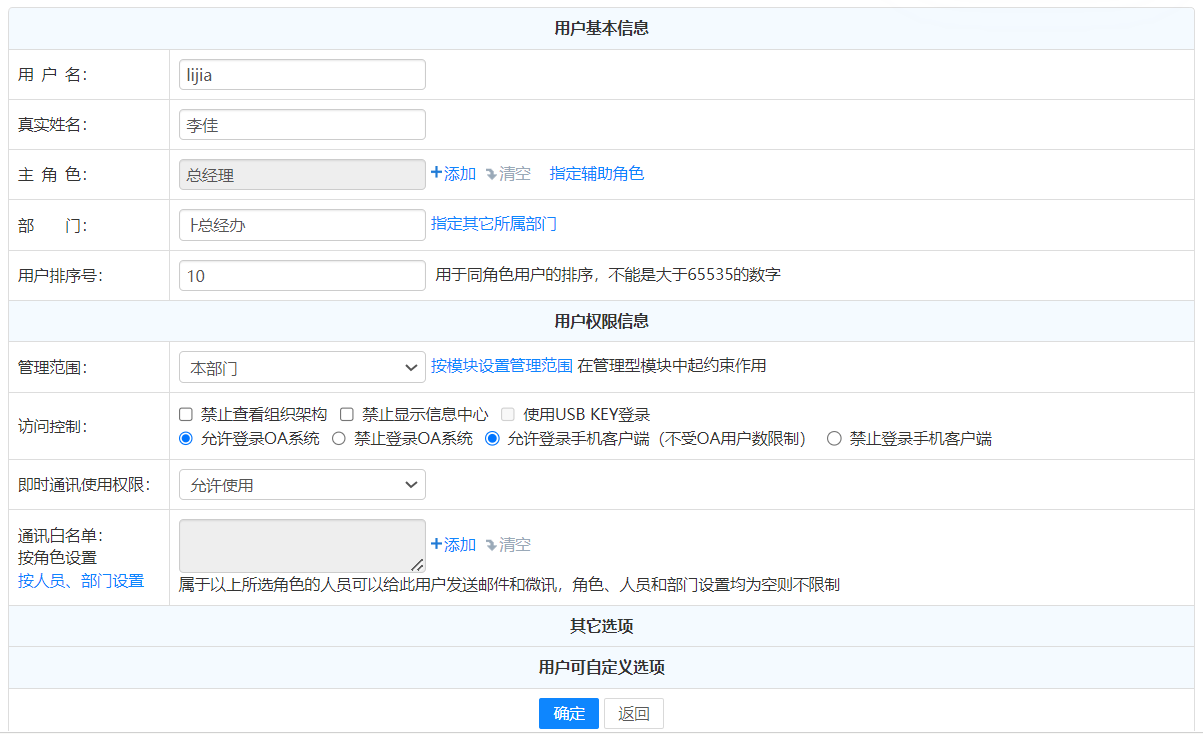Select the 禁止登录手机客户端 radio button
This screenshot has height=734, width=1203.
pos(834,438)
